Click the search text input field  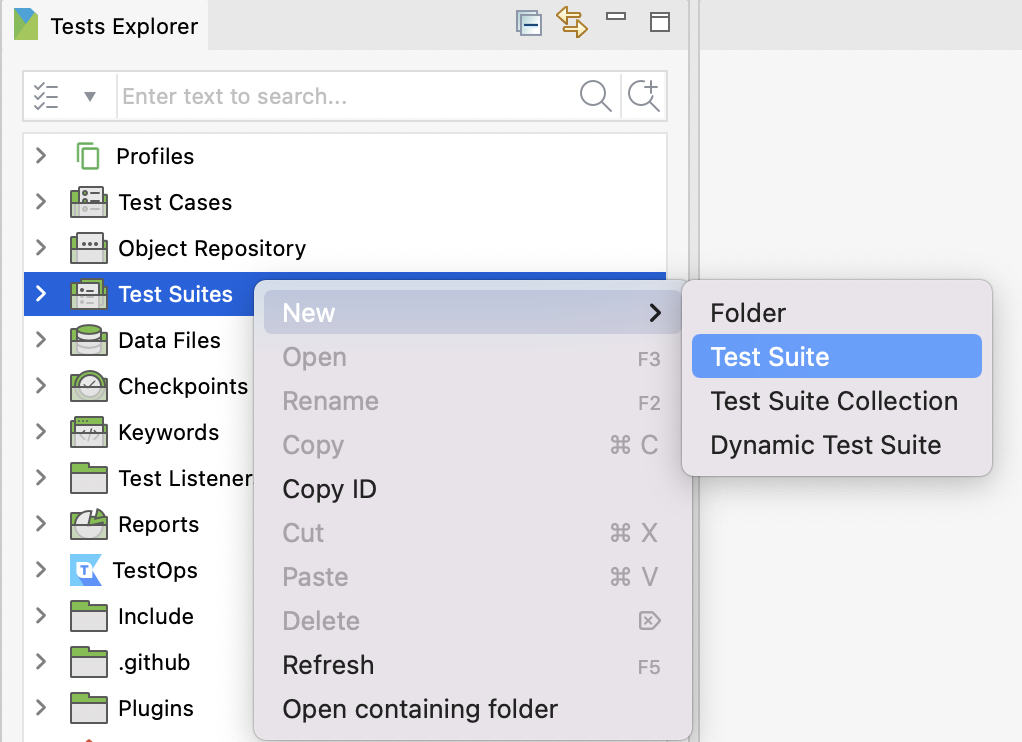pos(345,97)
